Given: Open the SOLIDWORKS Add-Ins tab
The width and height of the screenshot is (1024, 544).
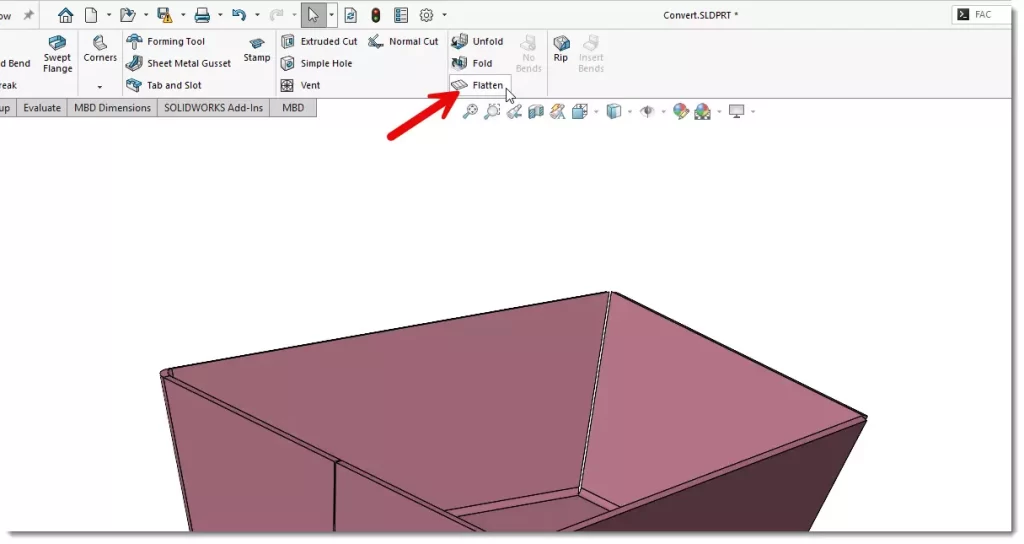Looking at the screenshot, I should pos(214,108).
